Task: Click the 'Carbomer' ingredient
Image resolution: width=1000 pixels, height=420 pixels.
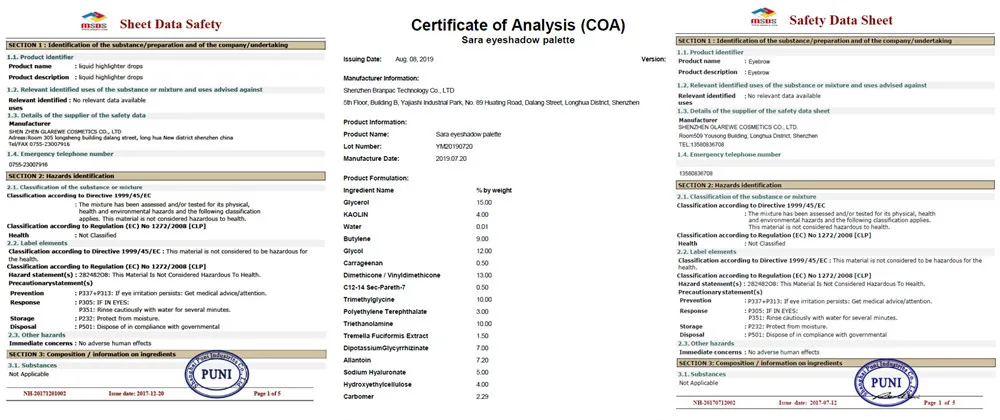Action: [359, 396]
